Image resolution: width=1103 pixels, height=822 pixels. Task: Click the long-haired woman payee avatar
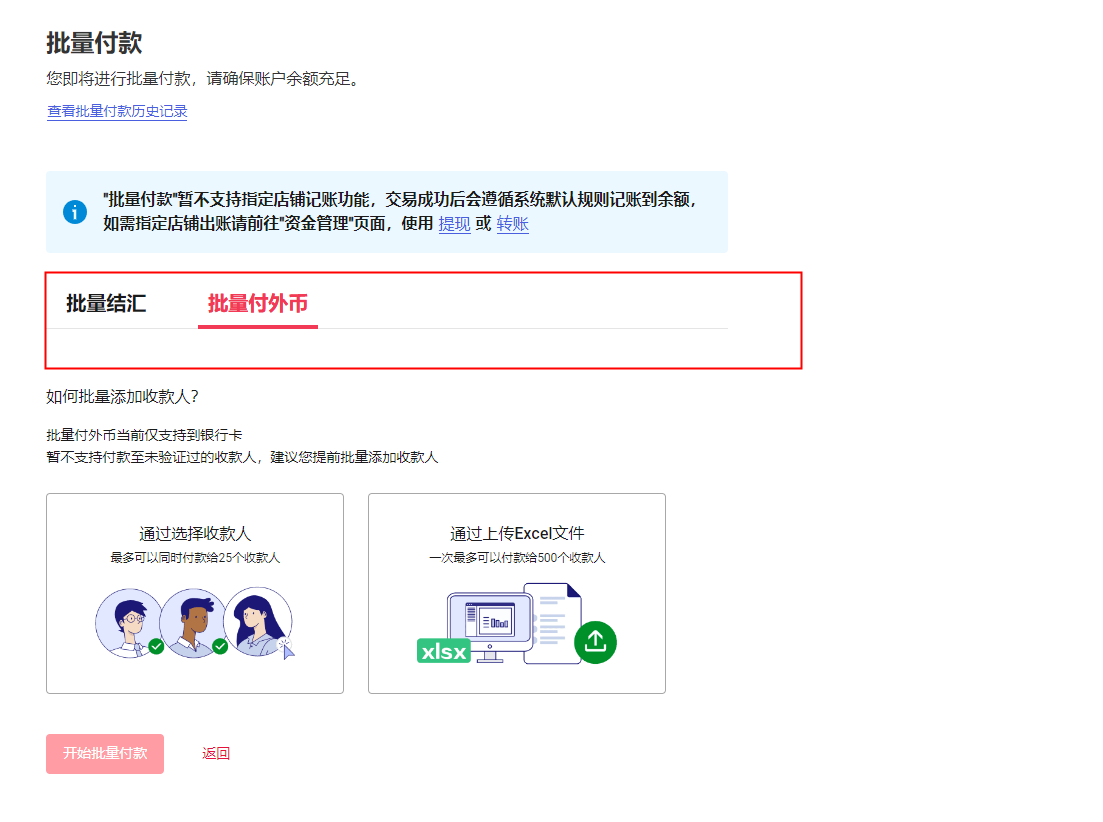click(258, 622)
